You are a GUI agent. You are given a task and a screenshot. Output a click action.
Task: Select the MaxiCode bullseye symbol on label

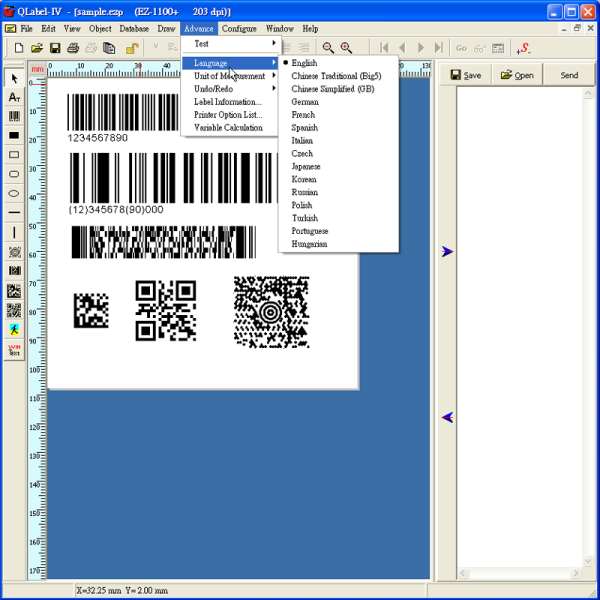[271, 312]
